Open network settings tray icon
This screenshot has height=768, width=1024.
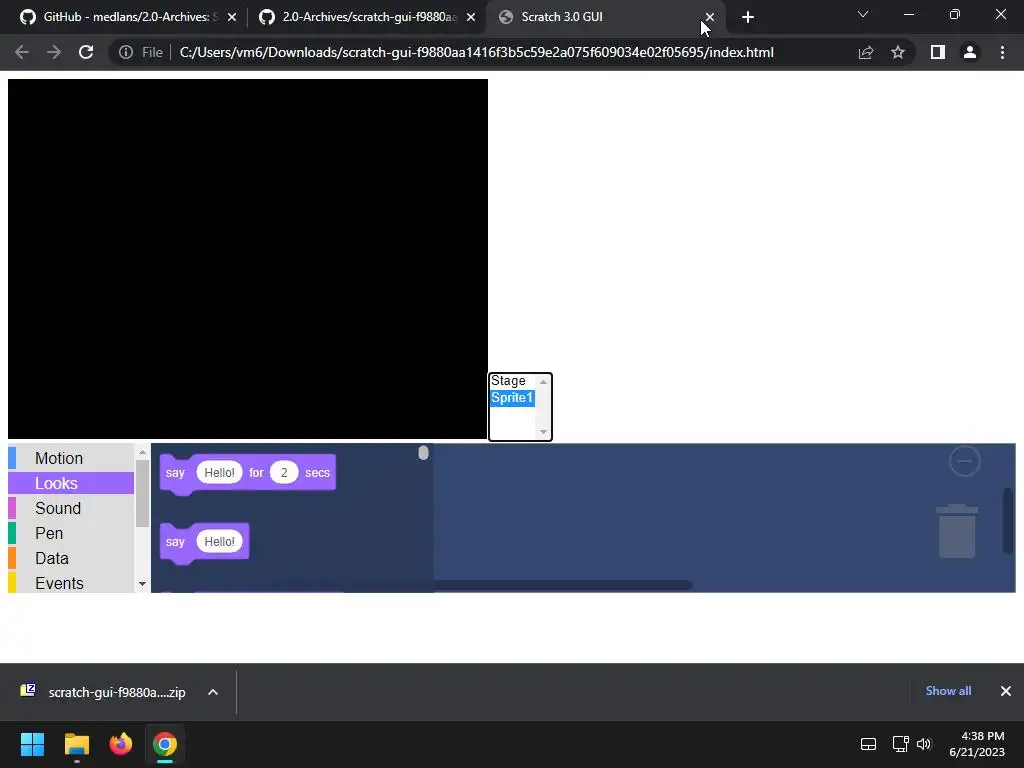901,744
